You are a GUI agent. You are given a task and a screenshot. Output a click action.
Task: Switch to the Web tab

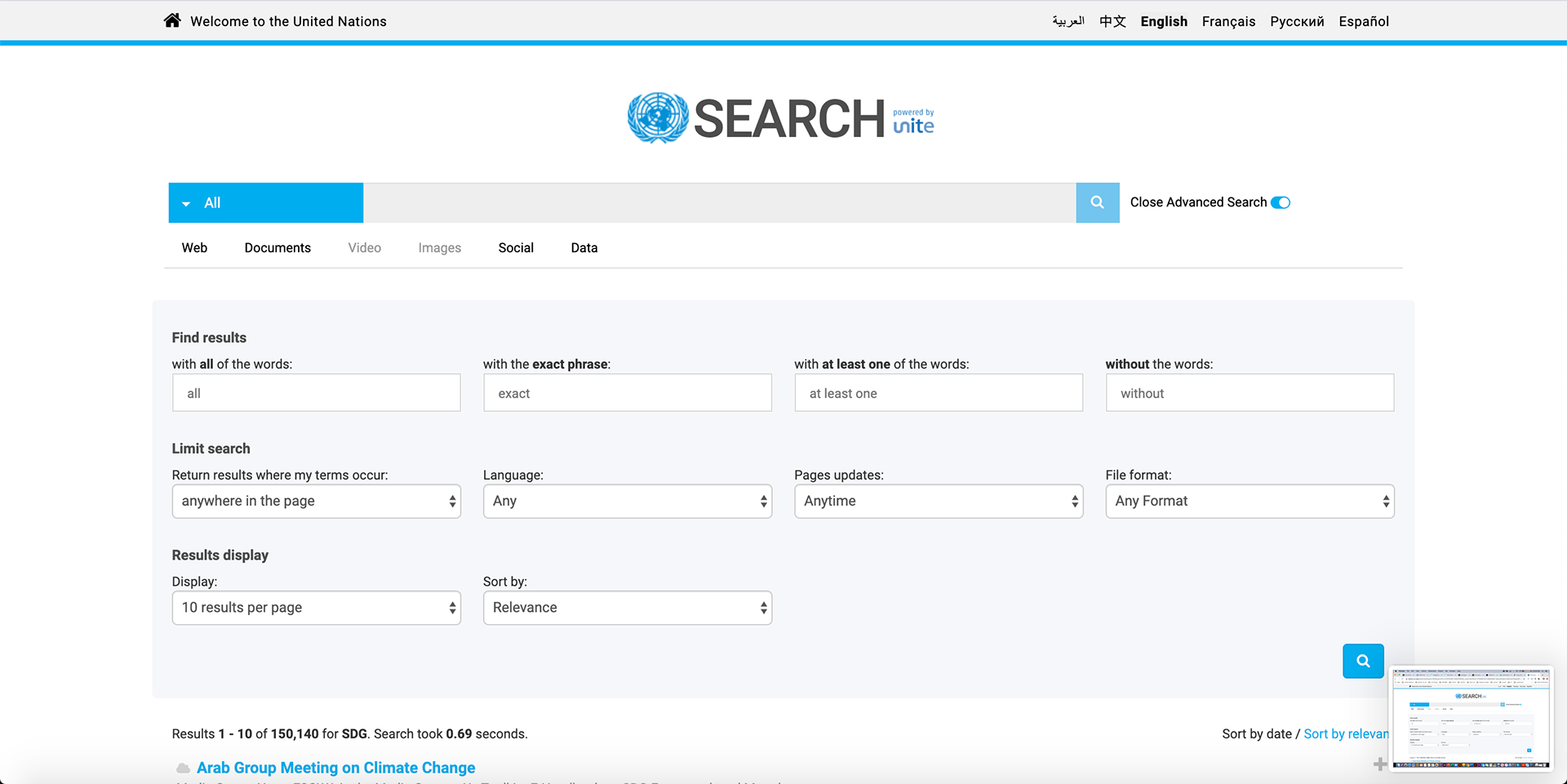click(x=194, y=248)
